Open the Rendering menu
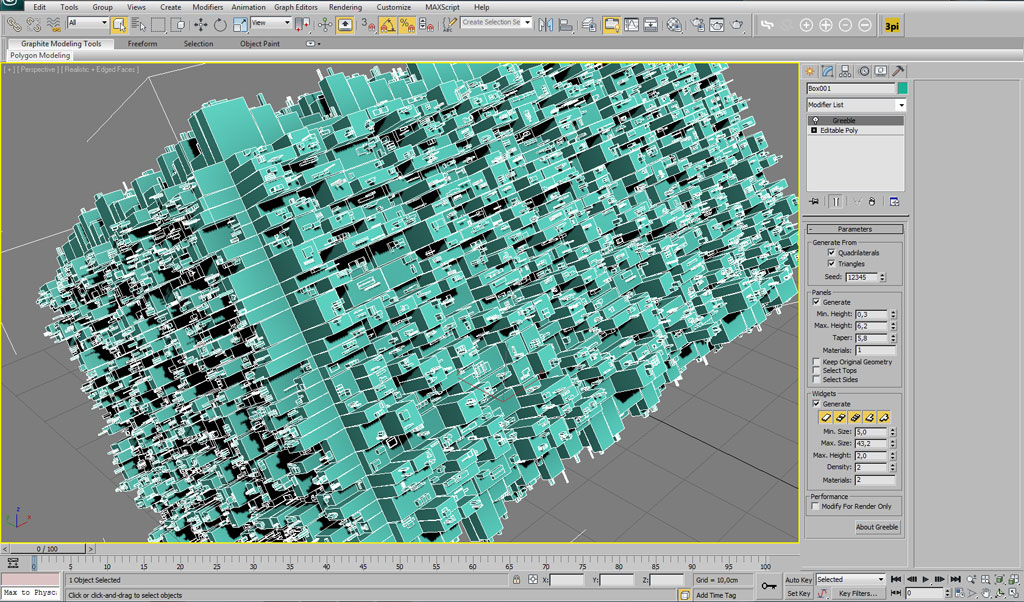Image resolution: width=1024 pixels, height=602 pixels. [x=345, y=7]
